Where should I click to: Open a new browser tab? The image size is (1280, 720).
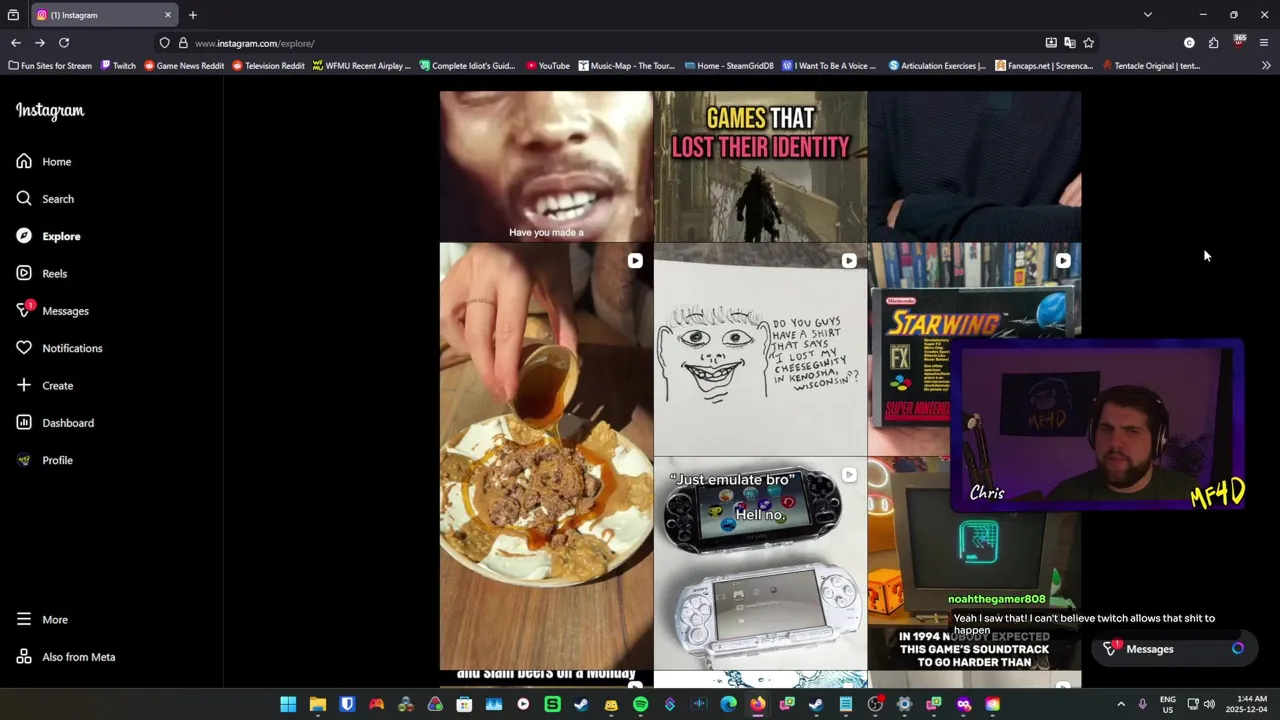coord(193,15)
